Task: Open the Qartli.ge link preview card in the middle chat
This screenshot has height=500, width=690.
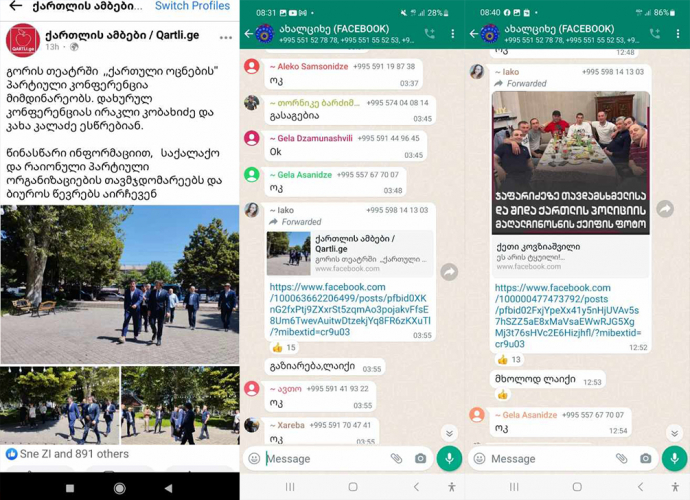Action: (x=350, y=254)
